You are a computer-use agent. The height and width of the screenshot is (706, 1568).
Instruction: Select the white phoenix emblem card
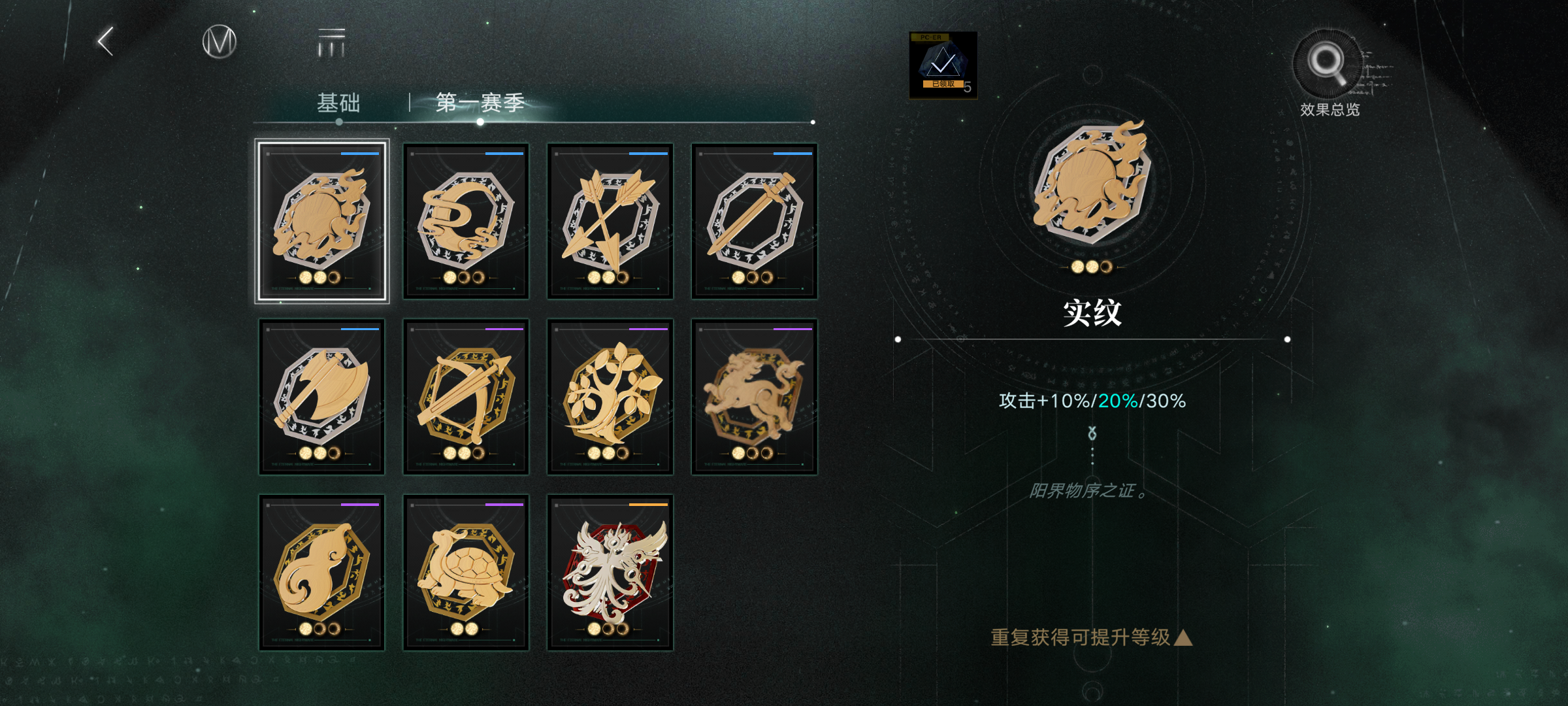(610, 573)
